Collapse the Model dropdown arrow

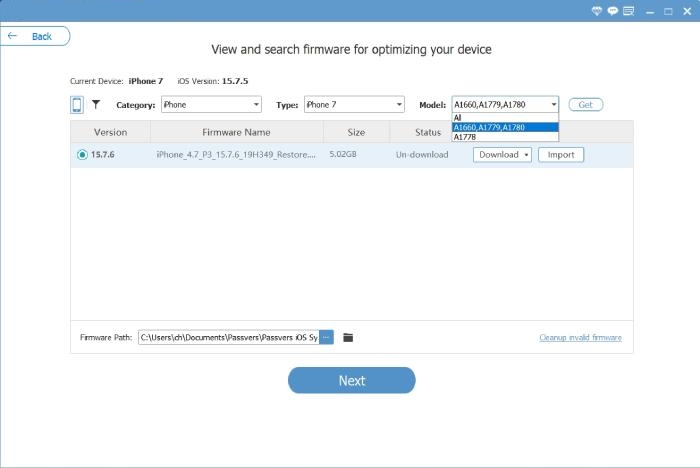[x=553, y=104]
